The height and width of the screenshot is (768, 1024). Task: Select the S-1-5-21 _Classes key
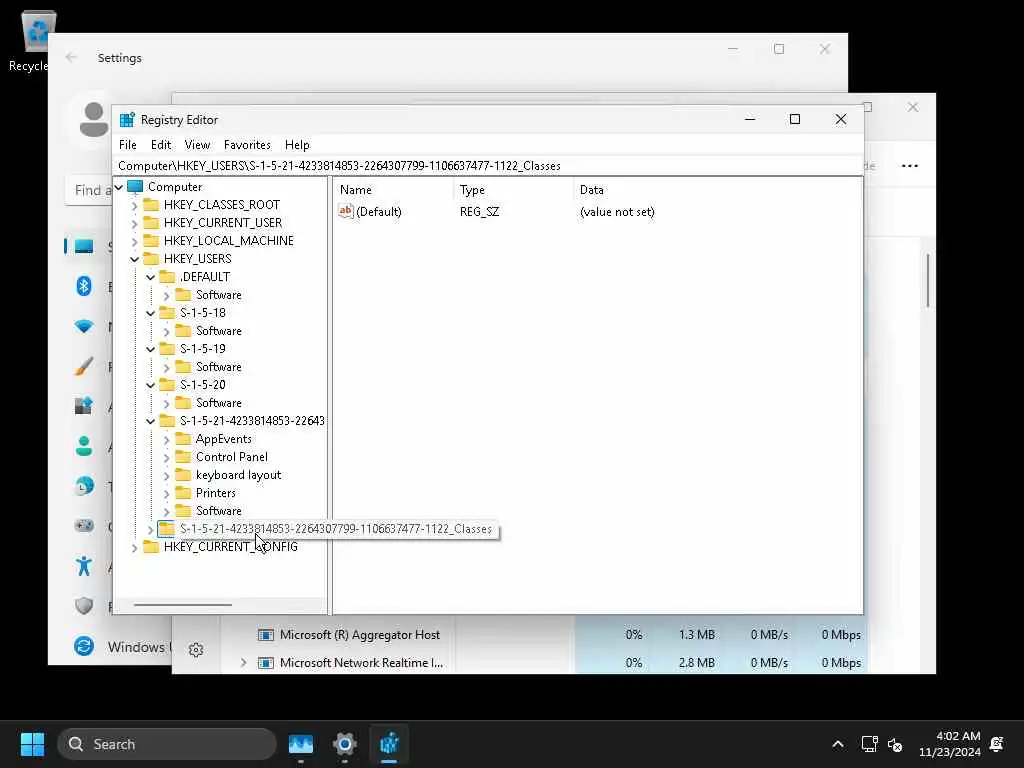336,529
